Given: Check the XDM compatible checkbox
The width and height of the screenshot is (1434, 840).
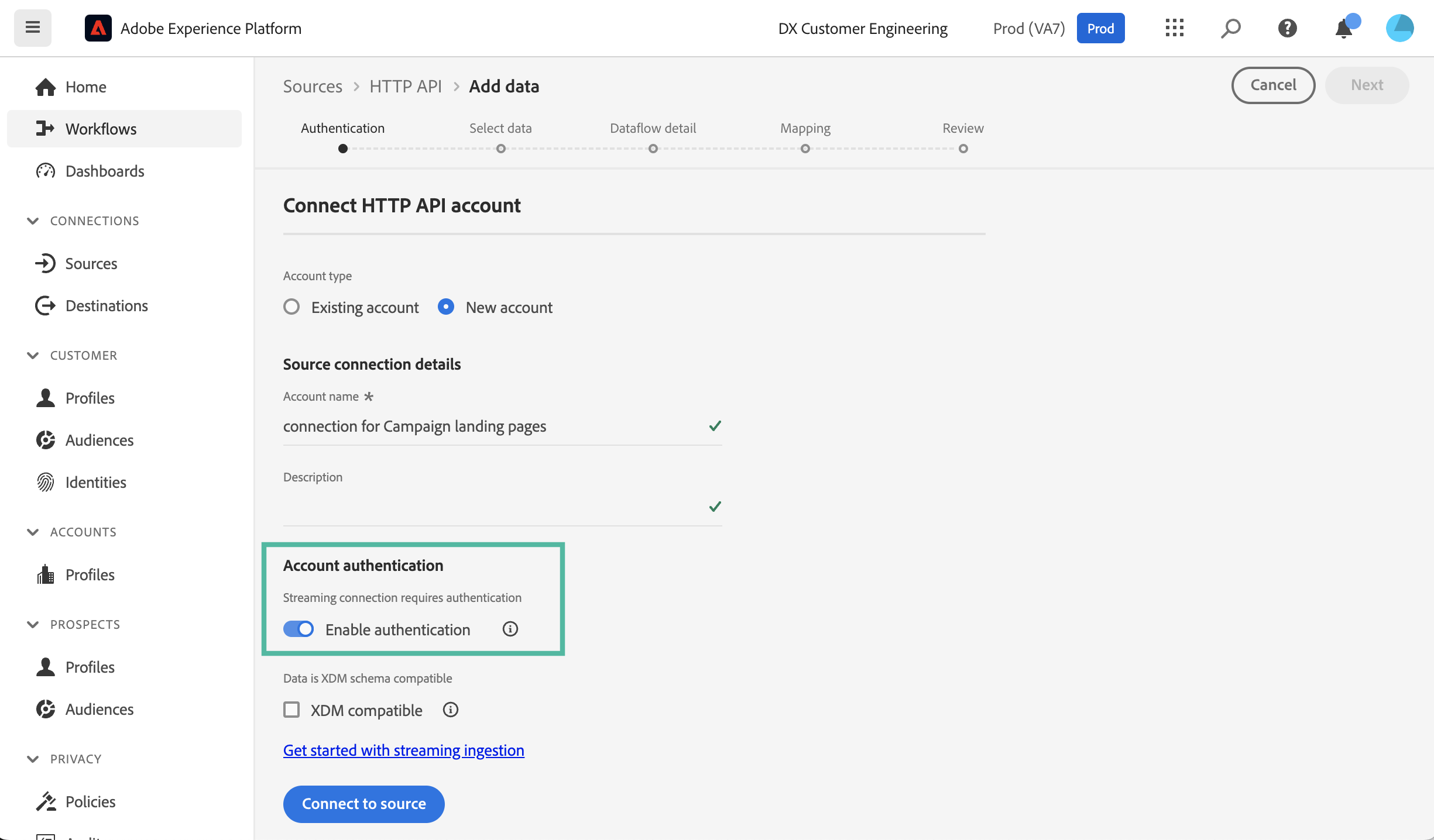Looking at the screenshot, I should point(291,710).
